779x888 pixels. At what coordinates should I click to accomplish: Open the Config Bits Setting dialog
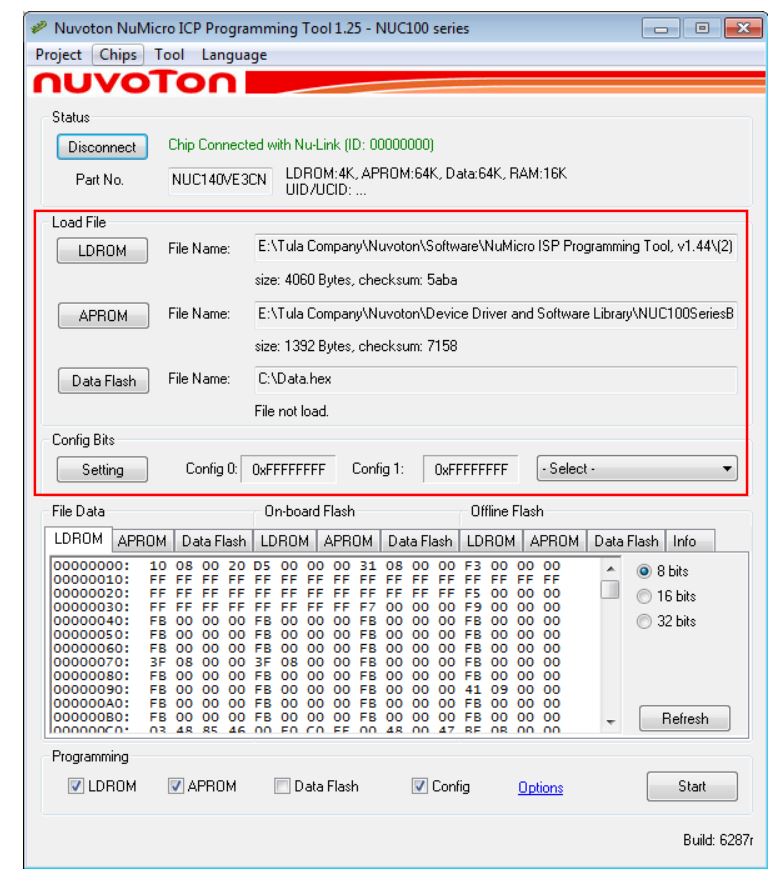pos(102,469)
